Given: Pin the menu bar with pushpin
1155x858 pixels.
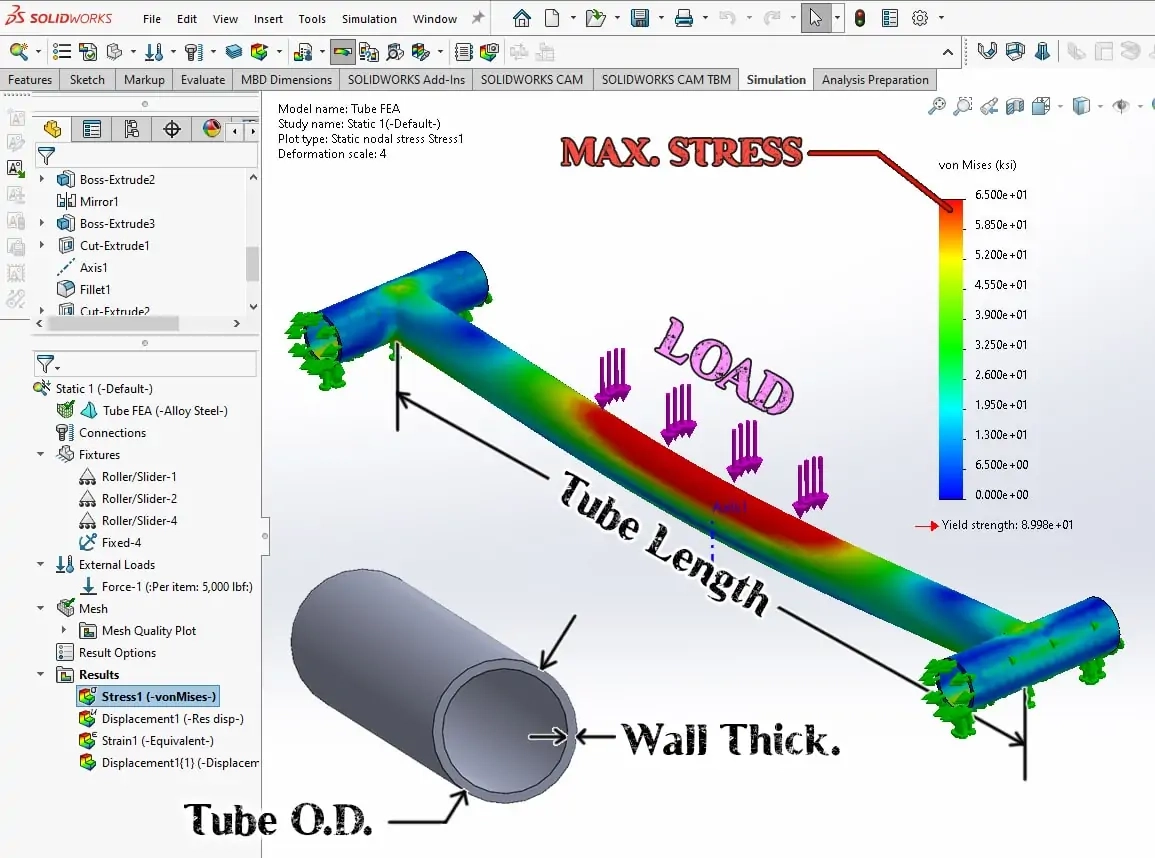Looking at the screenshot, I should [x=478, y=18].
